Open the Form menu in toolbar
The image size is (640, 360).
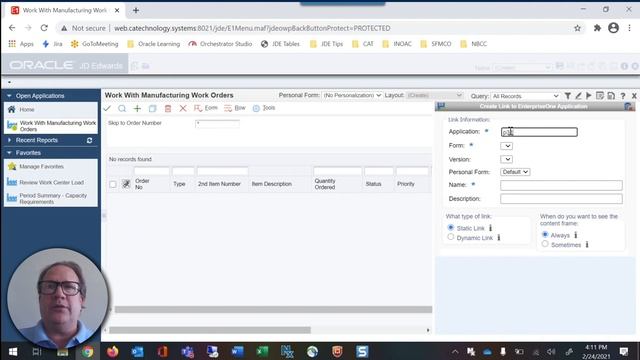pos(206,108)
